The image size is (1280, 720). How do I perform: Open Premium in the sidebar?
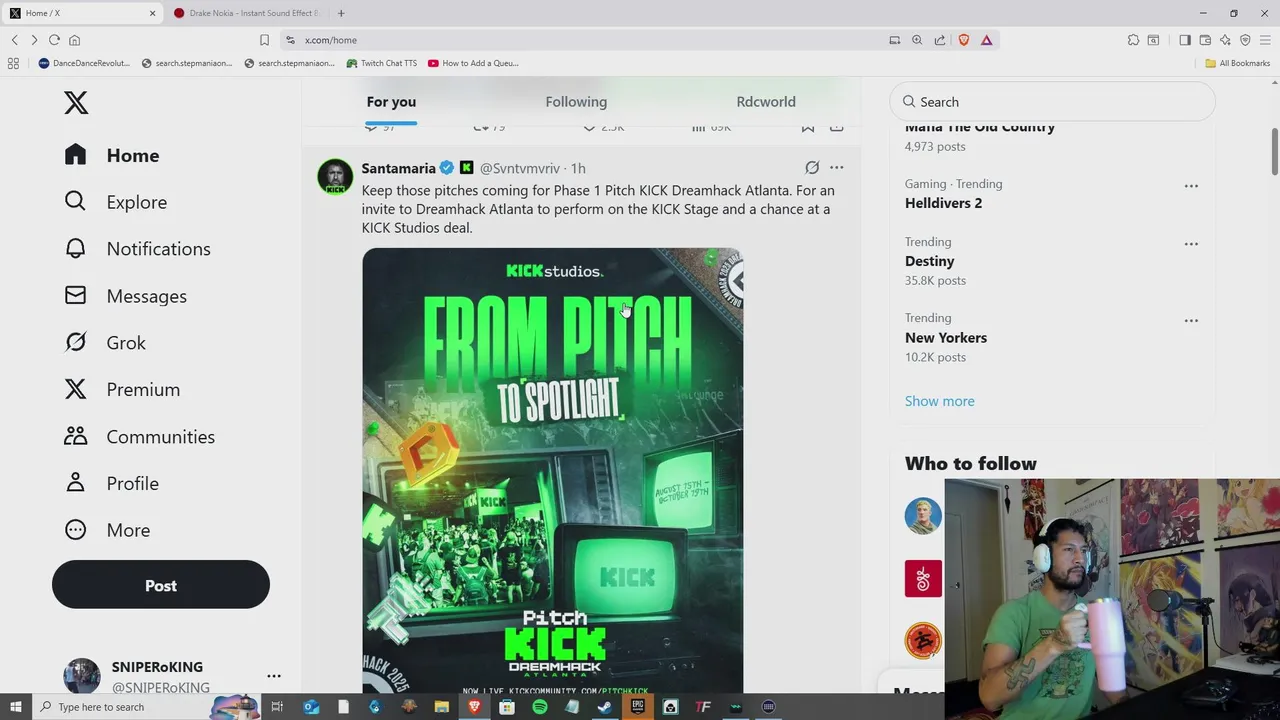pos(122,390)
